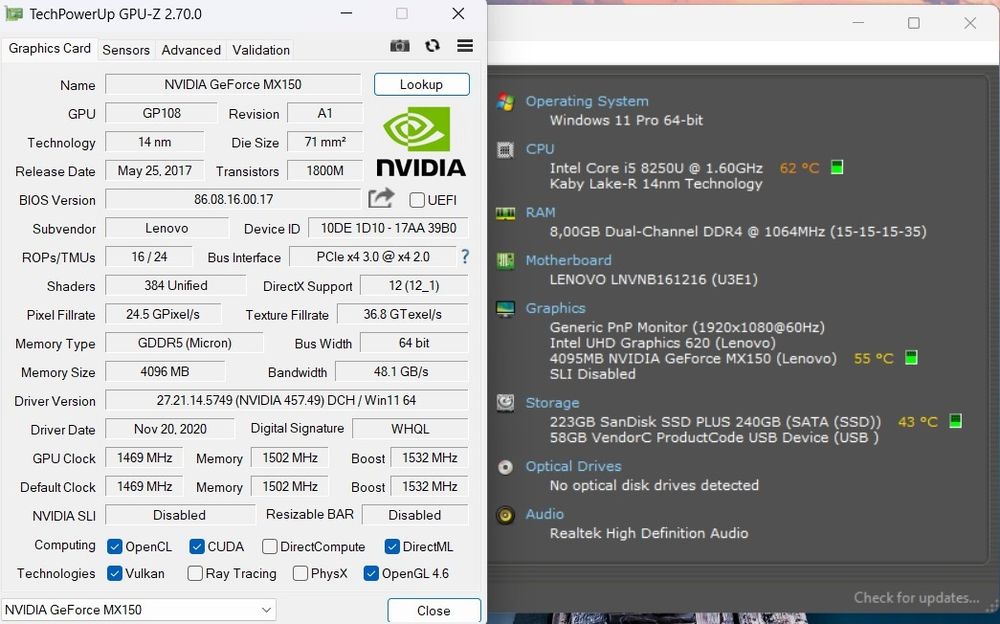Click Intel Core i5 8250U text in Speccy
The width and height of the screenshot is (1000, 624).
pyautogui.click(x=656, y=168)
